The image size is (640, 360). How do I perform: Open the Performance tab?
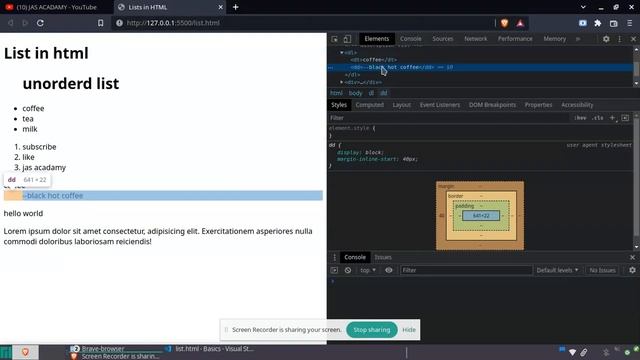coord(515,39)
